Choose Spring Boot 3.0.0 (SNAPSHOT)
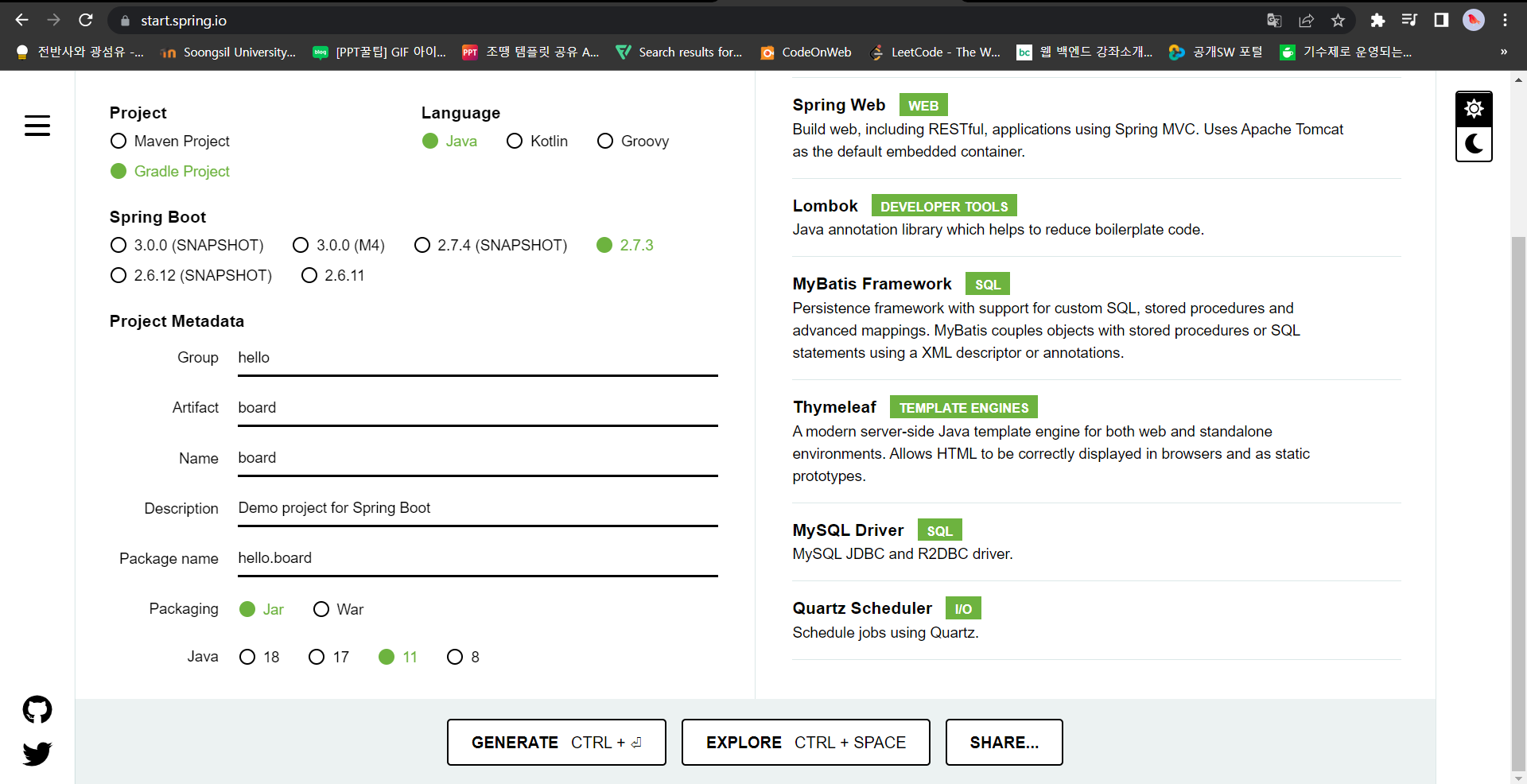Viewport: 1527px width, 784px height. pyautogui.click(x=187, y=245)
